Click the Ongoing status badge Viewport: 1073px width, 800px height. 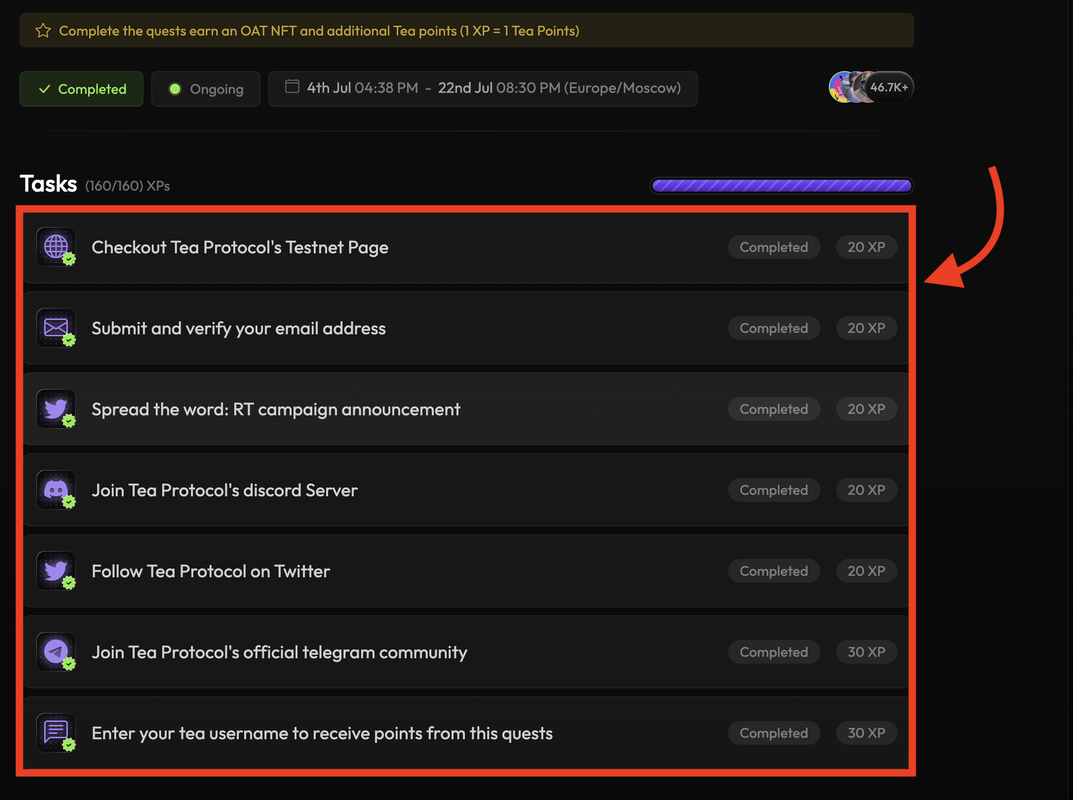pos(206,89)
